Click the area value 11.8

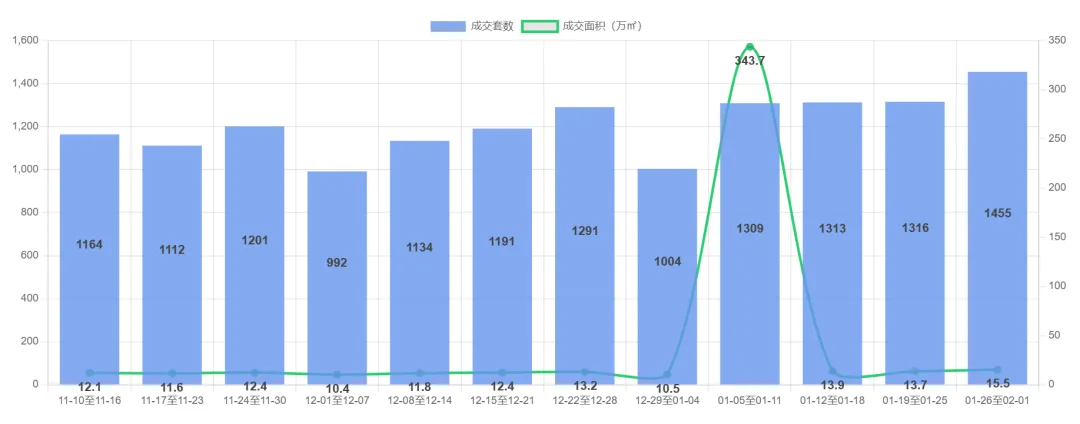point(420,388)
